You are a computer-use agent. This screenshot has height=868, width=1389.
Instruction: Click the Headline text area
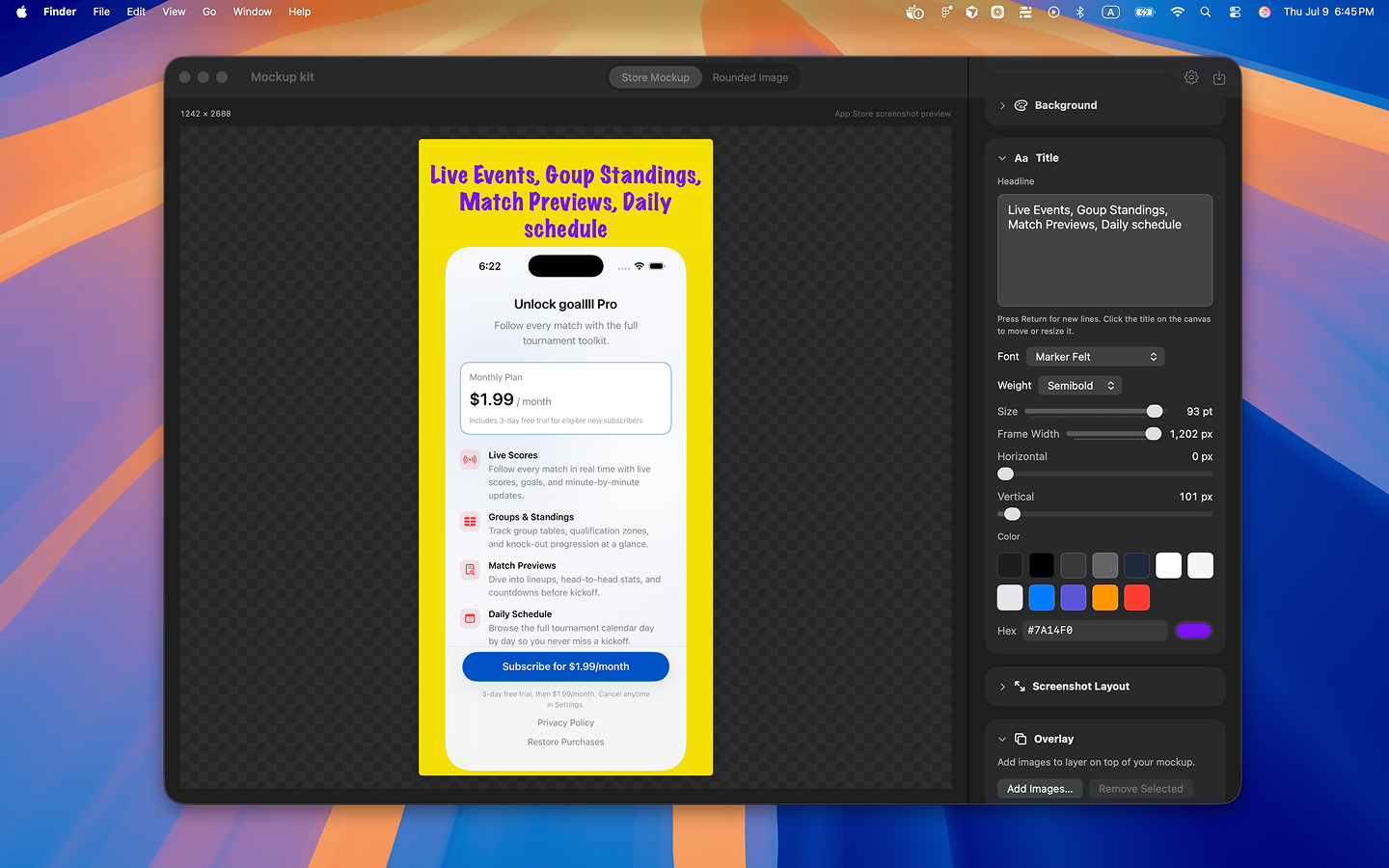click(x=1105, y=251)
